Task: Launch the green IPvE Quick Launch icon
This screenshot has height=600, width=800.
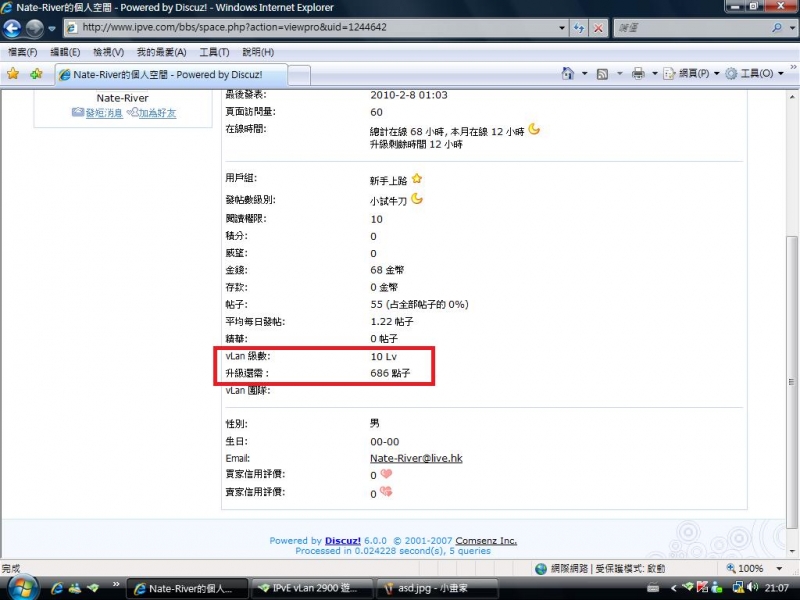Action: pyautogui.click(x=92, y=588)
